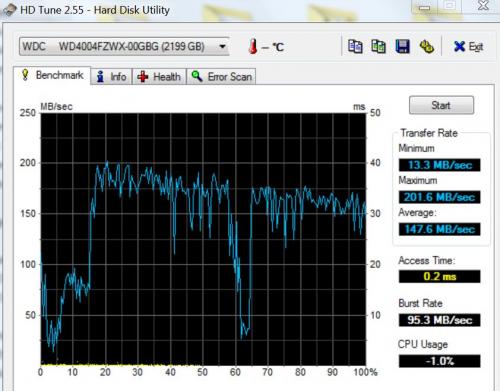500x391 pixels.
Task: Click the Burst Rate 95.3 MB/sec readout
Action: point(440,320)
